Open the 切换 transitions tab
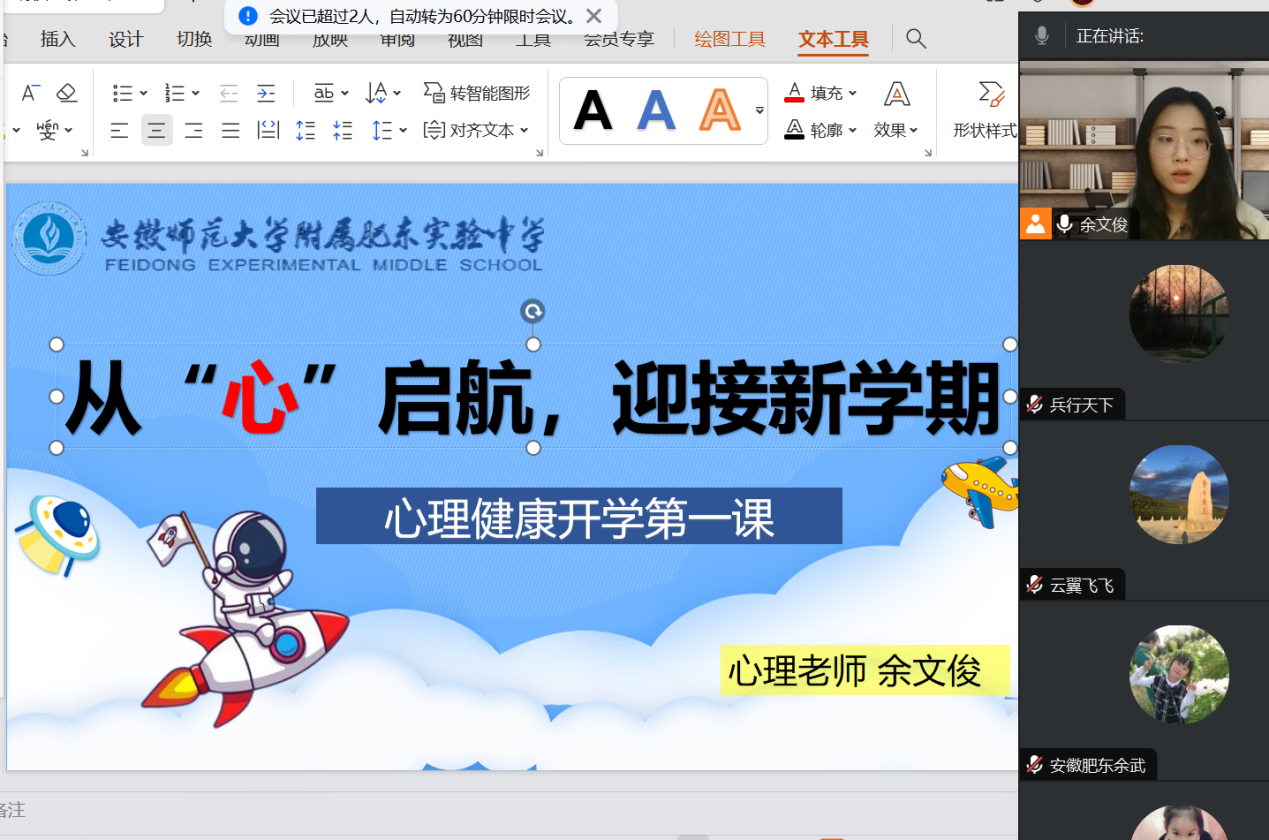Image resolution: width=1269 pixels, height=840 pixels. [x=194, y=40]
